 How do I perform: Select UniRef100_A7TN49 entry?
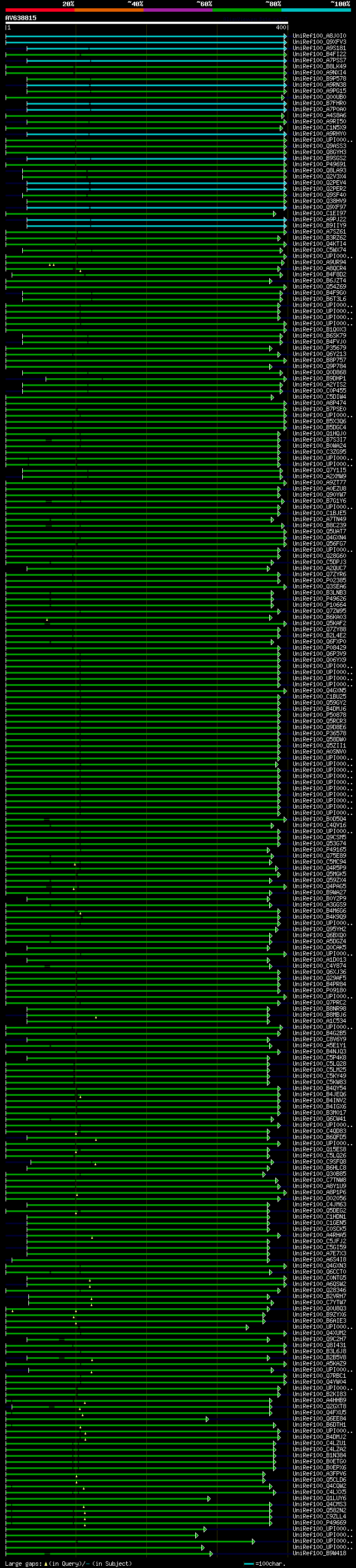pyautogui.click(x=319, y=519)
